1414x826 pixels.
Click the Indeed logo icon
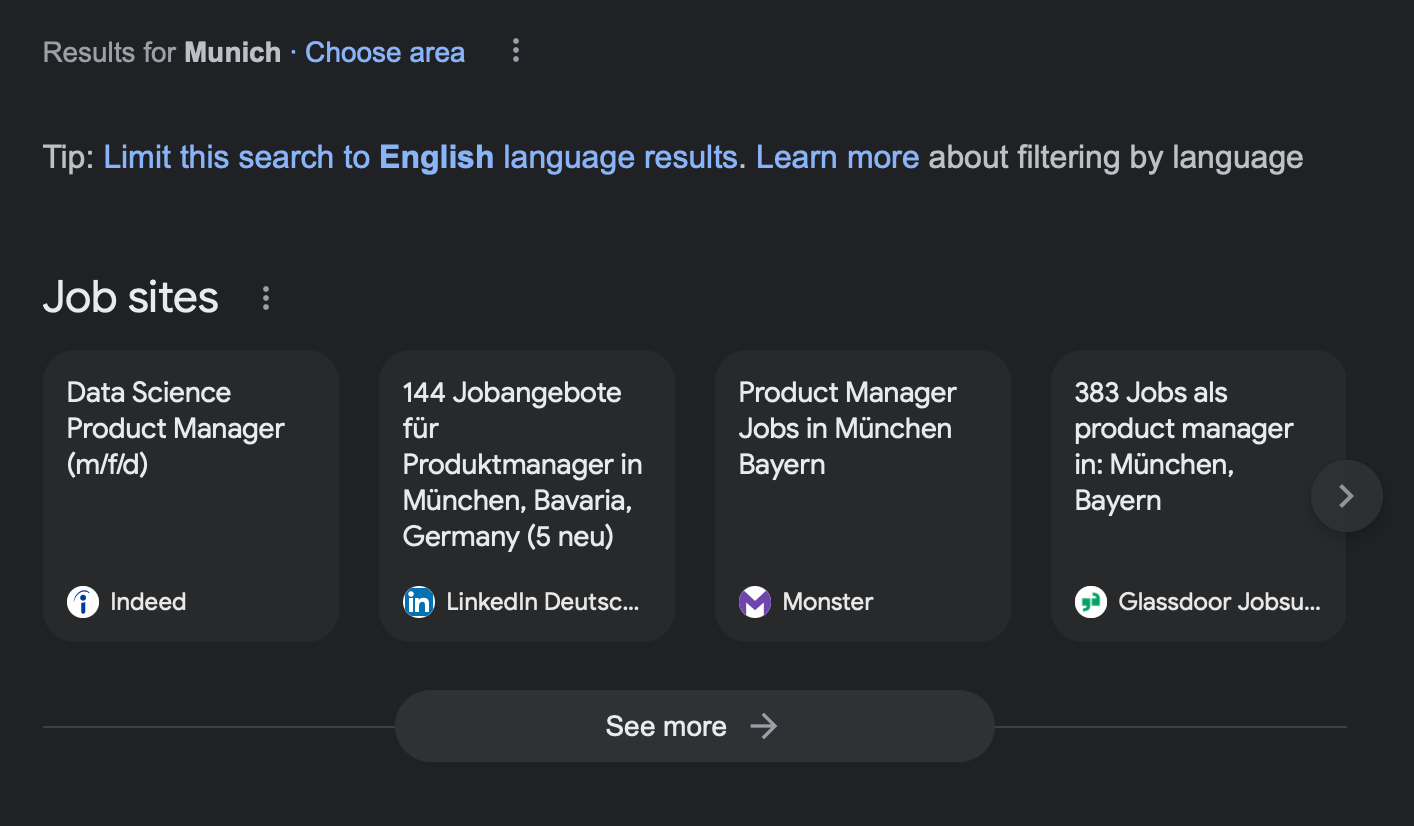coord(83,602)
